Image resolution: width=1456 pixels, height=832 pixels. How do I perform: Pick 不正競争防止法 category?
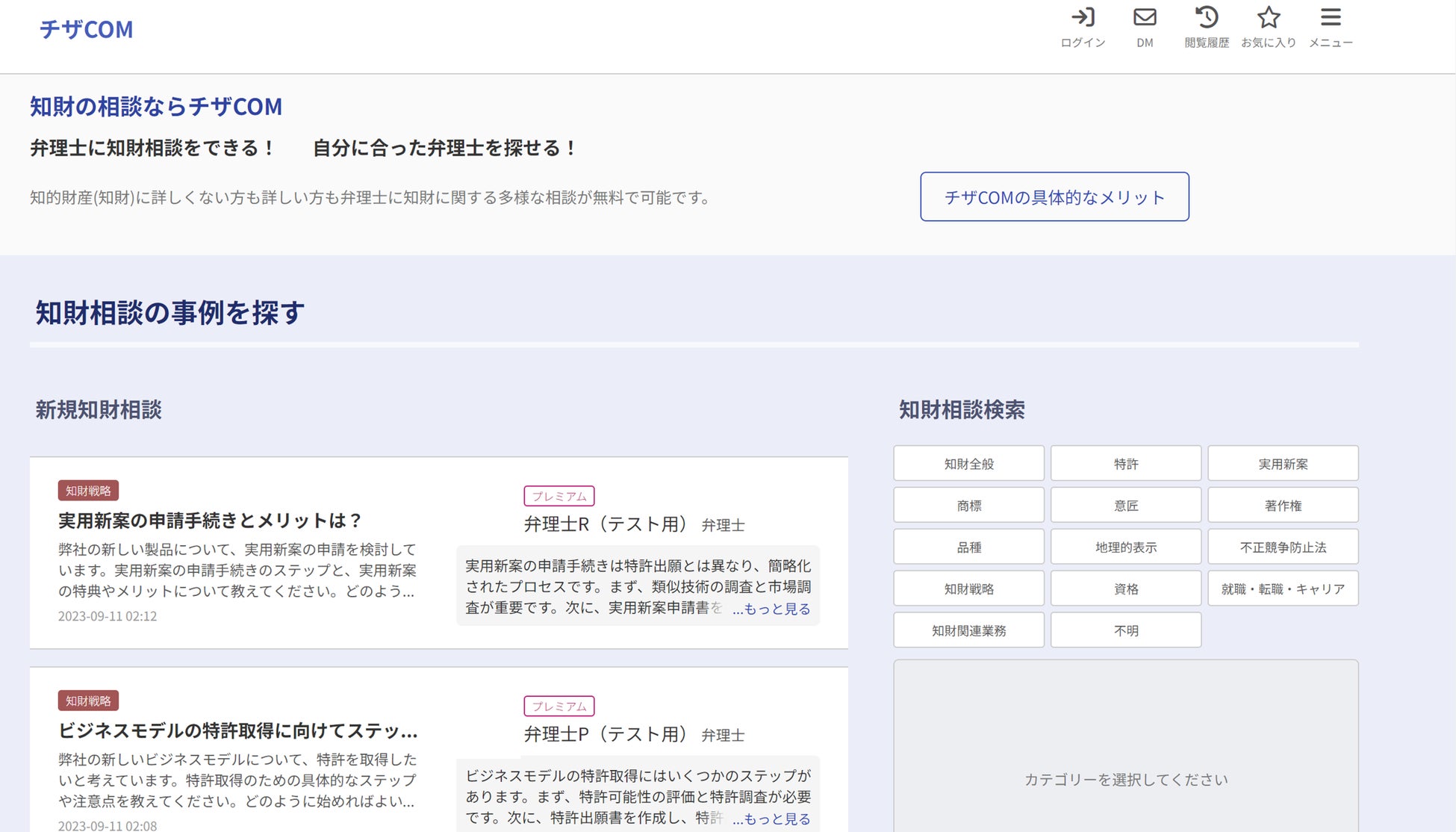[x=1283, y=547]
